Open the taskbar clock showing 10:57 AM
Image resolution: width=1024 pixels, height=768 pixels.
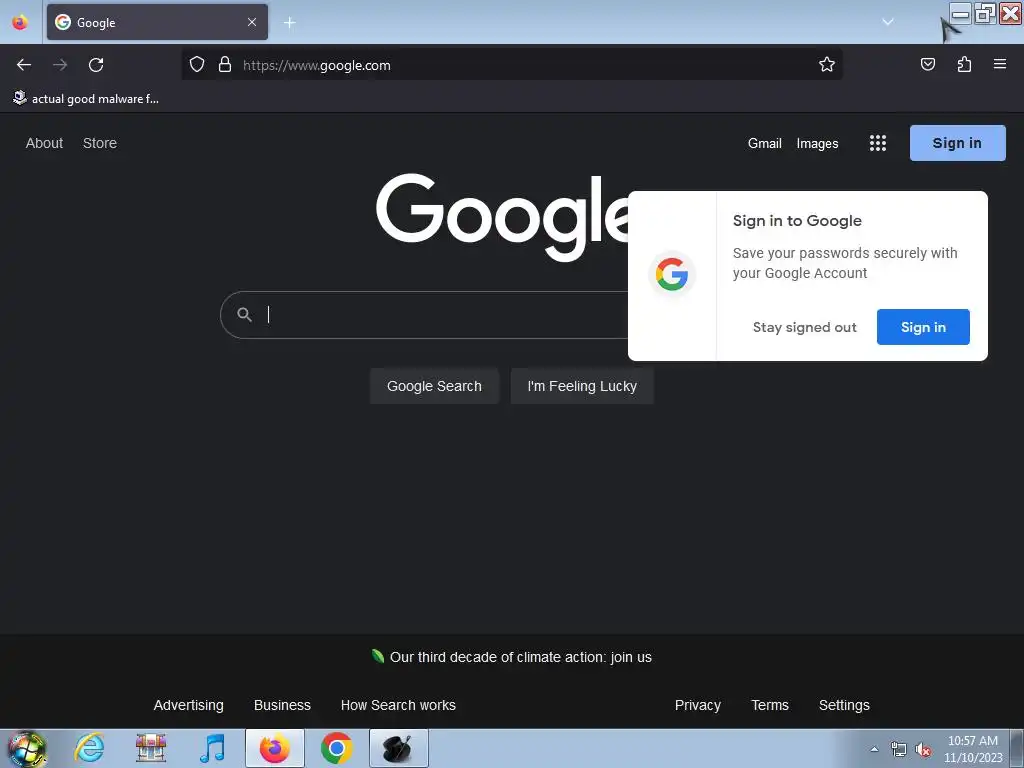click(972, 749)
